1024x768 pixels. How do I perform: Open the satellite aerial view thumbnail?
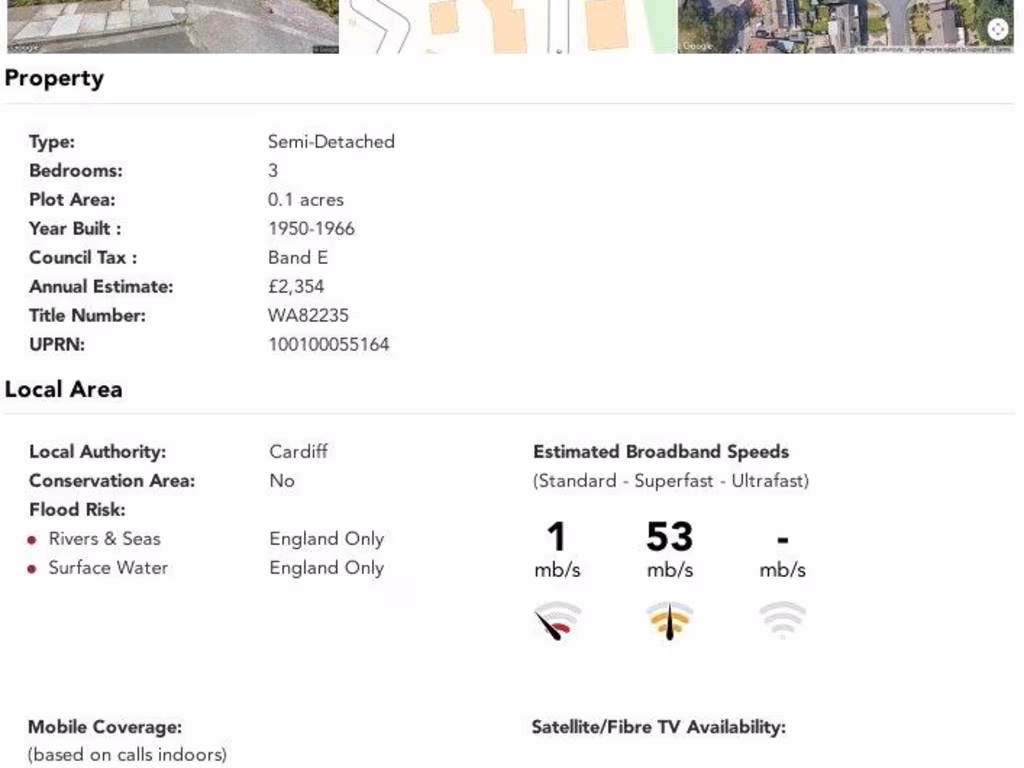tap(845, 26)
